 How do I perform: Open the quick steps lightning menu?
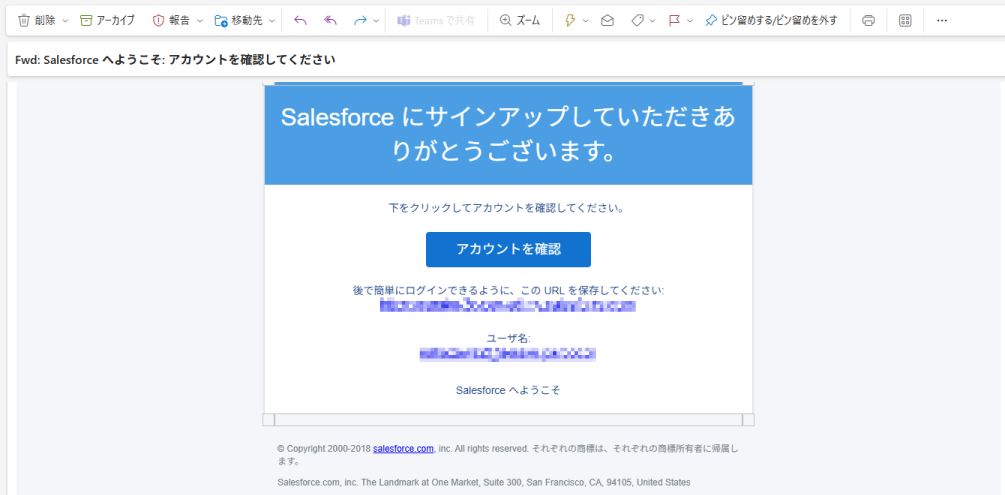coord(571,20)
